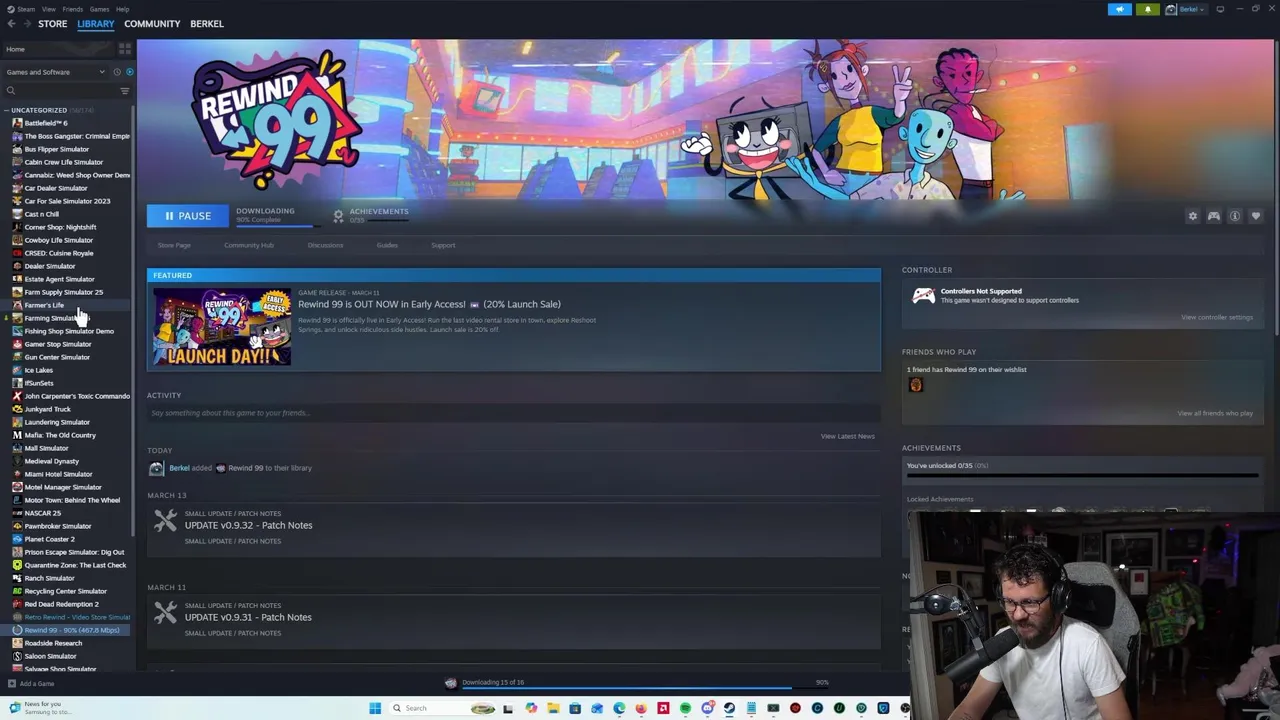Toggle the Ready to Play filter
1280x720 pixels.
click(129, 72)
